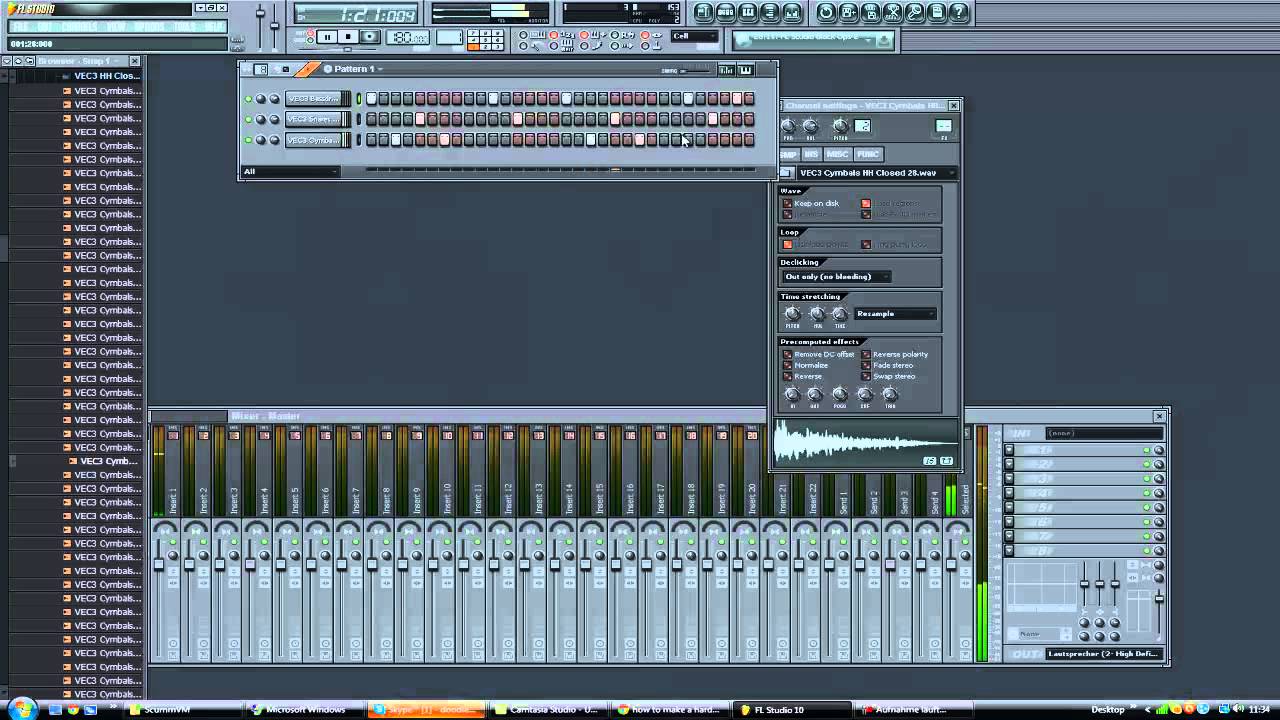Switch to the INS tab
Viewport: 1280px width, 720px height.
811,154
